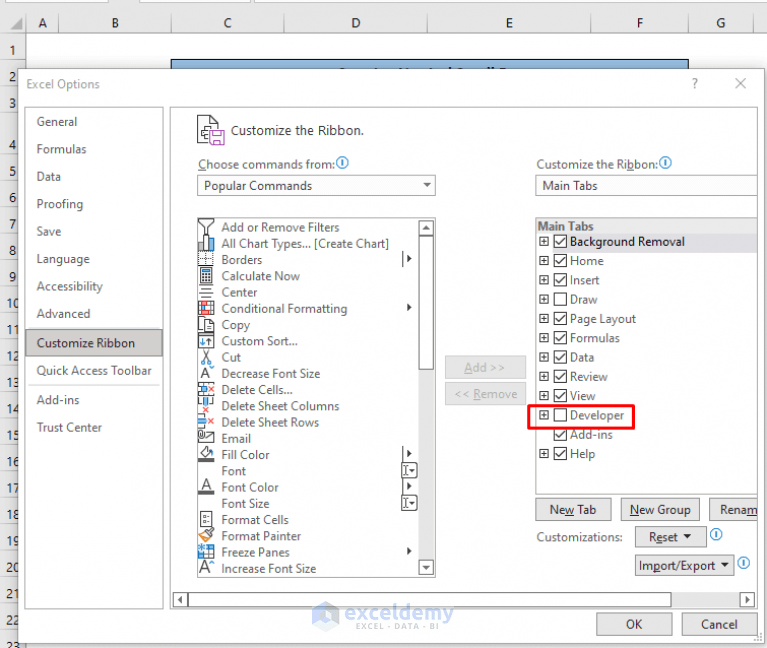Screen dimensions: 767x648
Task: Click the Calculate Now calculator icon
Action: pyautogui.click(x=206, y=276)
